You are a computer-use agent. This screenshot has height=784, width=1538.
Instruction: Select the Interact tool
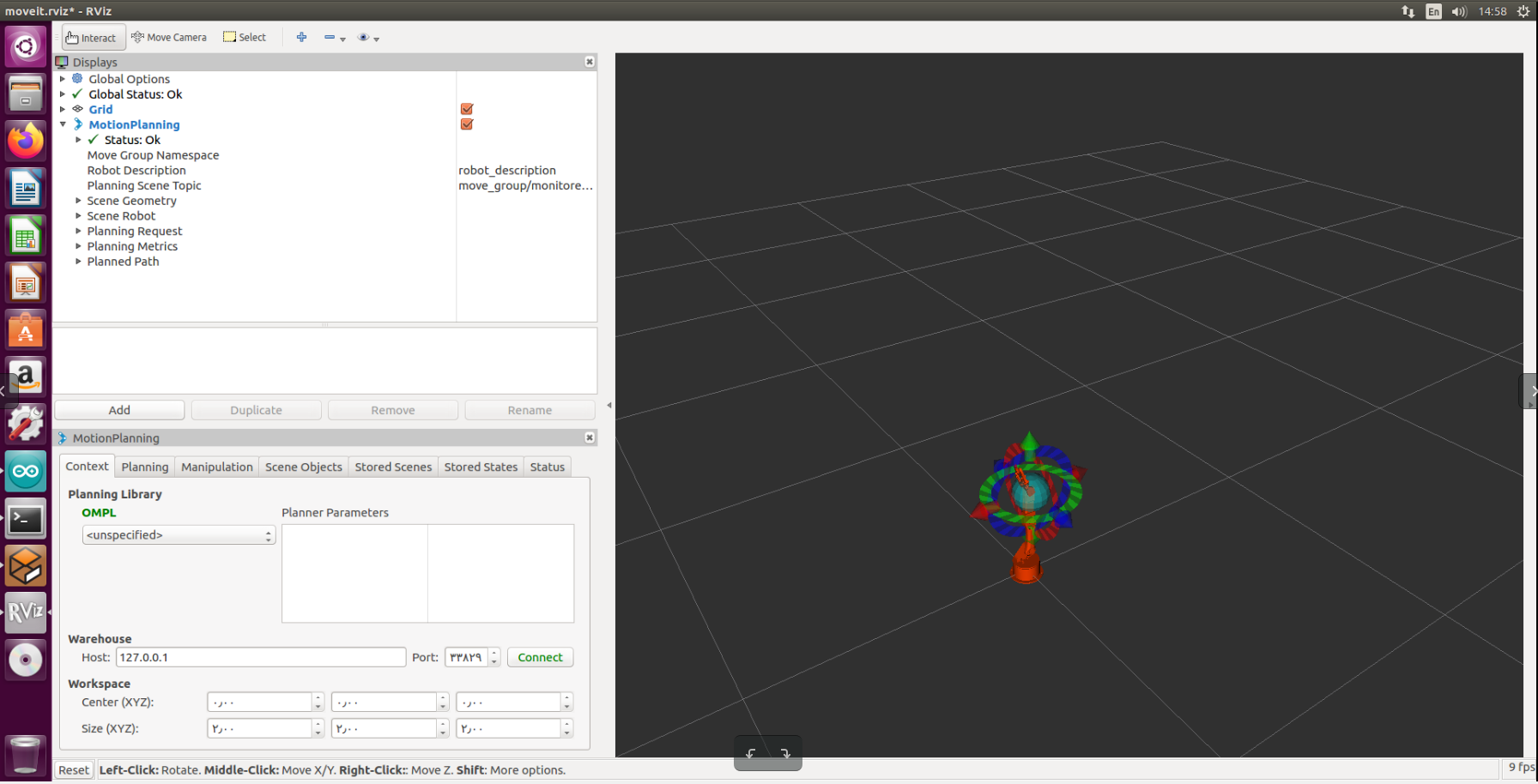pos(92,37)
